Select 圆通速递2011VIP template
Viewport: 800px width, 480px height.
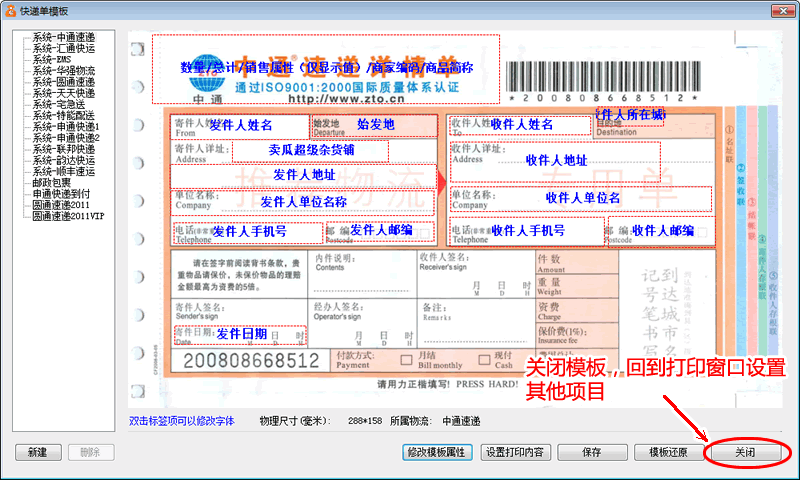pyautogui.click(x=68, y=216)
